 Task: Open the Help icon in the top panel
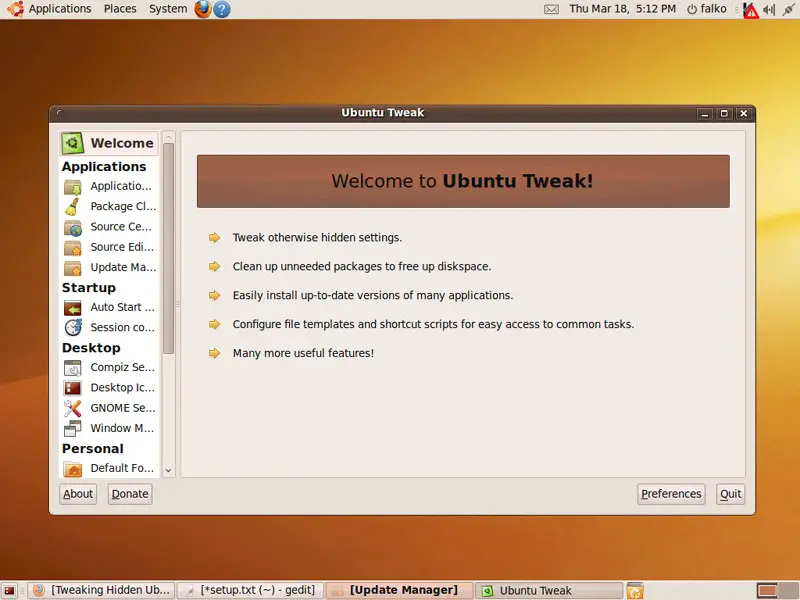click(x=221, y=9)
